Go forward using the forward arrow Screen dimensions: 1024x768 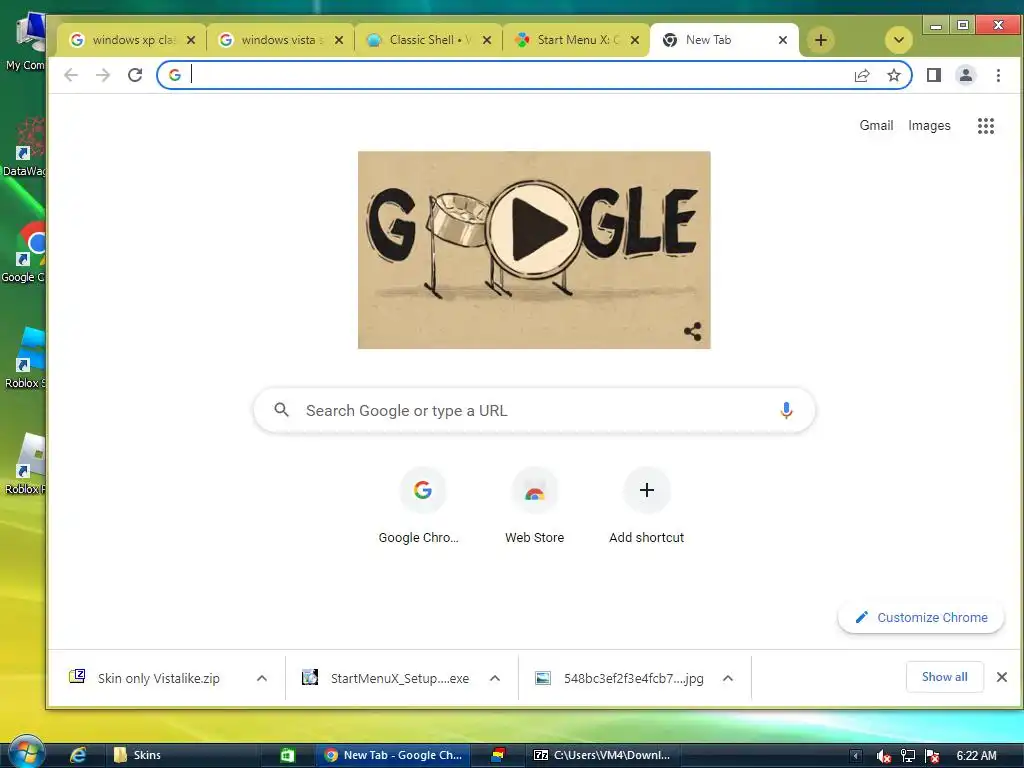(x=103, y=75)
